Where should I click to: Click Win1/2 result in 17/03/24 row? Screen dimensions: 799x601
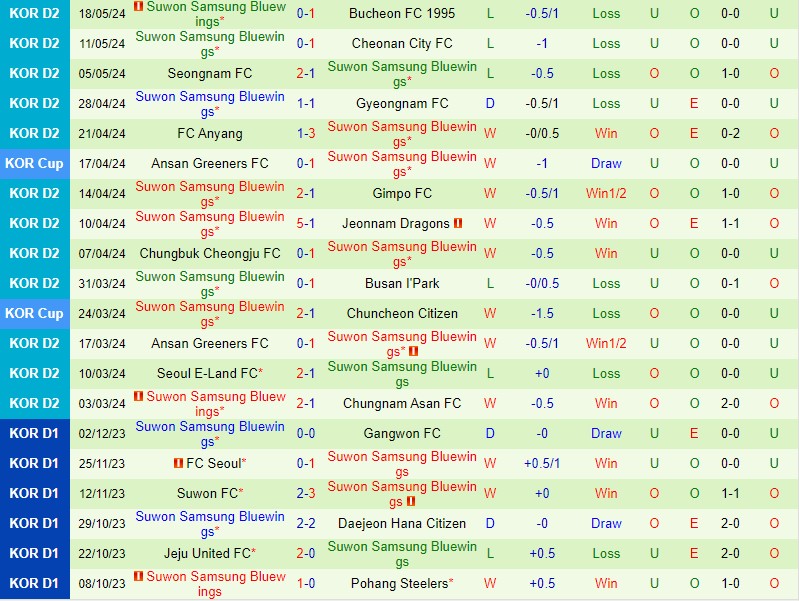pyautogui.click(x=606, y=343)
